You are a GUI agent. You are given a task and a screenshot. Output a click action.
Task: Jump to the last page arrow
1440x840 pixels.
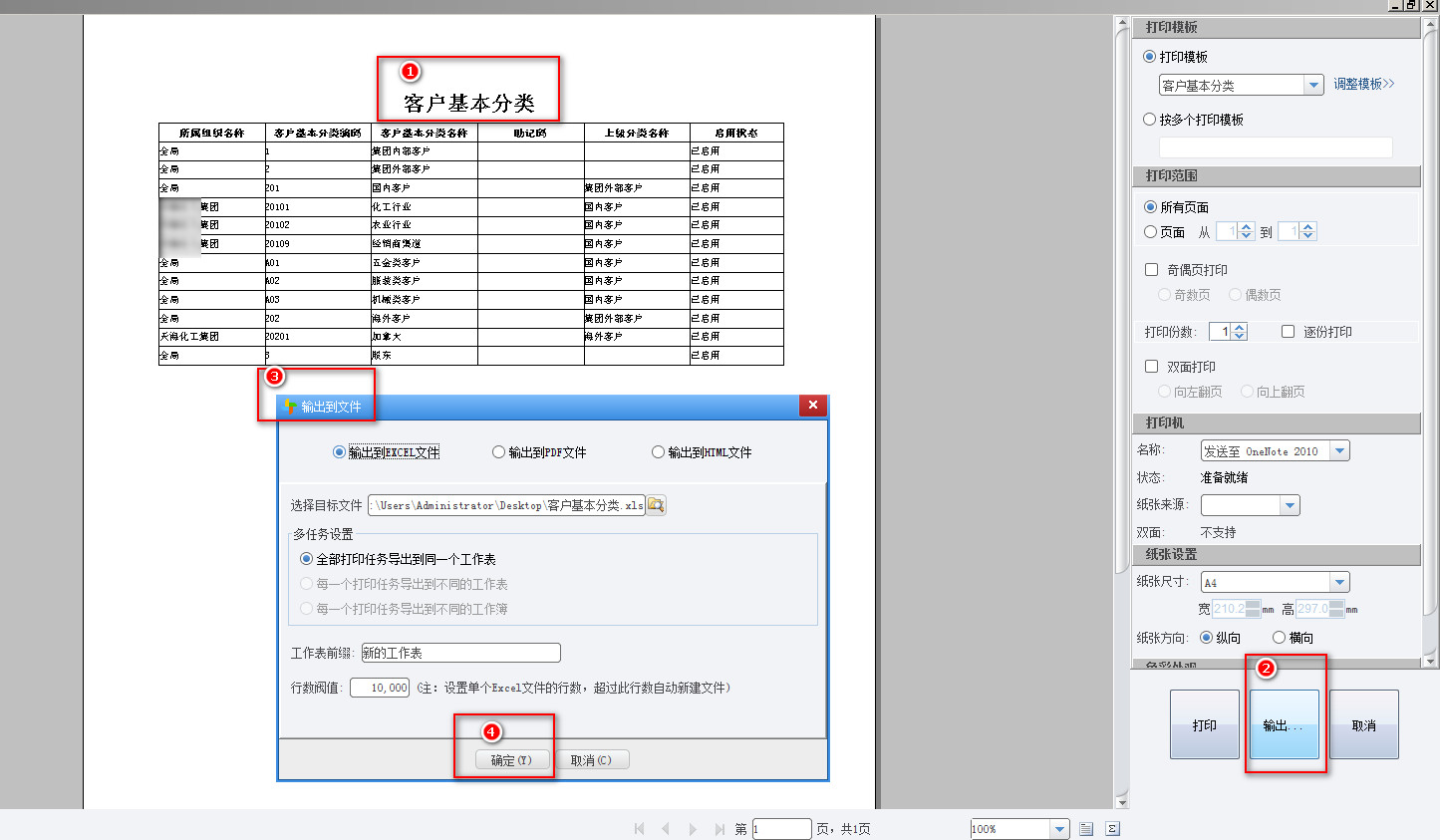(720, 829)
